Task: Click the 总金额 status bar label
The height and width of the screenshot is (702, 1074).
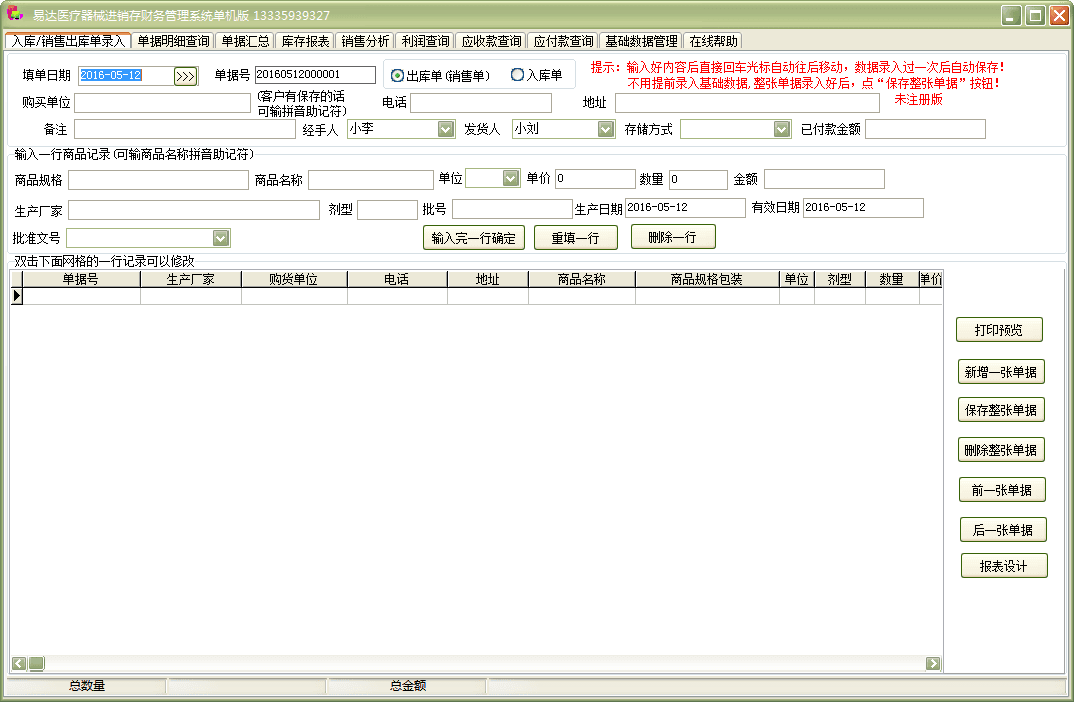Action: tap(408, 686)
